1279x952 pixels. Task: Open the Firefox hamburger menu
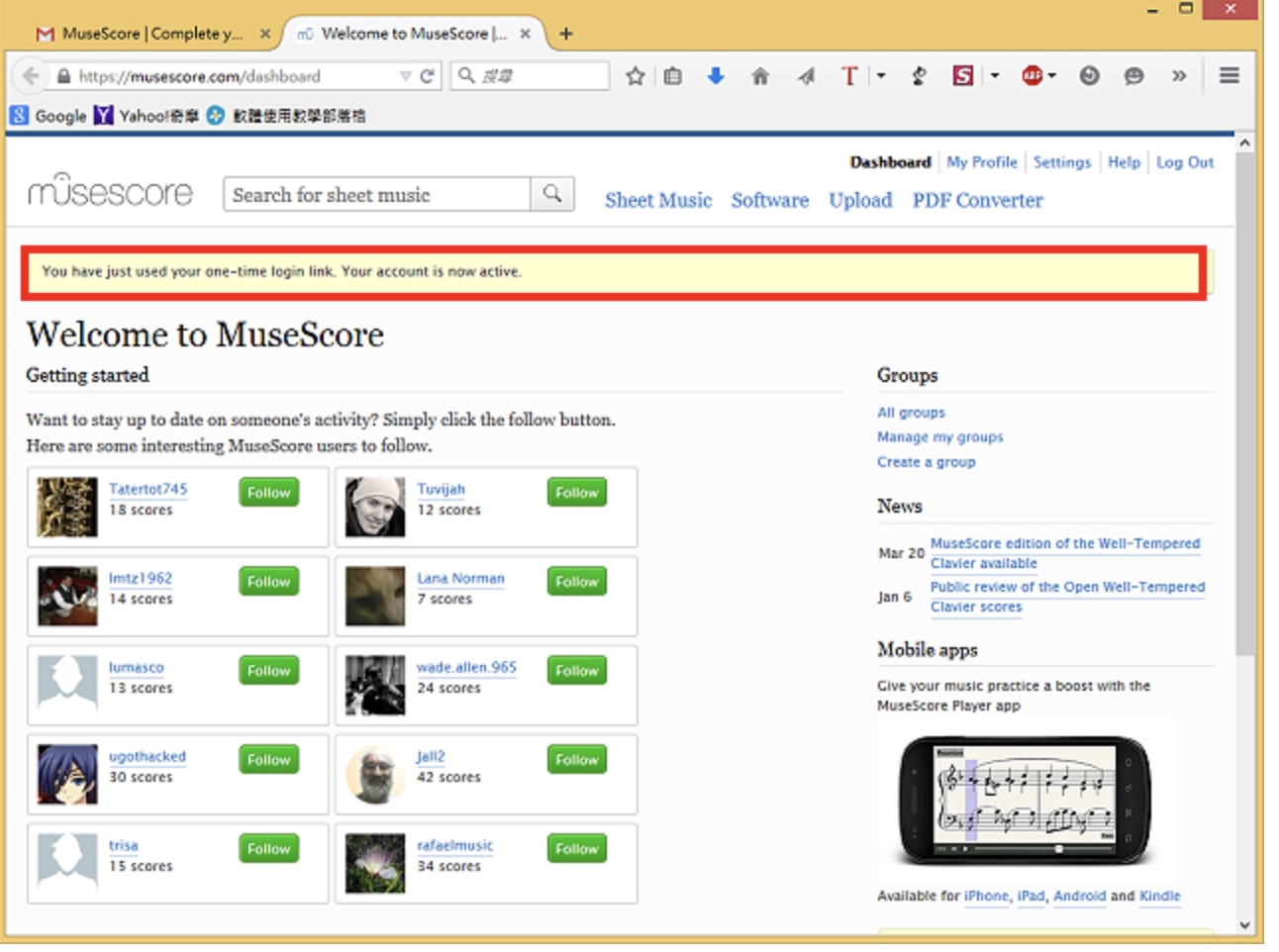point(1230,76)
